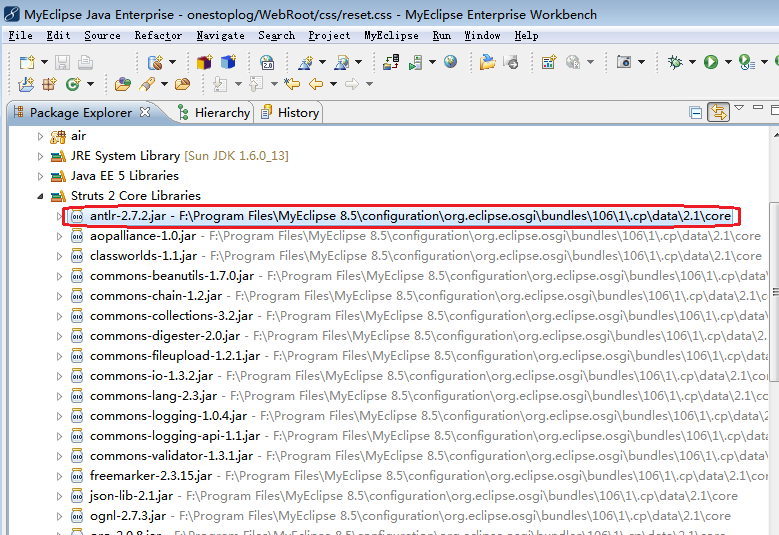Click the Collapse All icon in Package Explorer
The image size is (779, 535).
[696, 113]
